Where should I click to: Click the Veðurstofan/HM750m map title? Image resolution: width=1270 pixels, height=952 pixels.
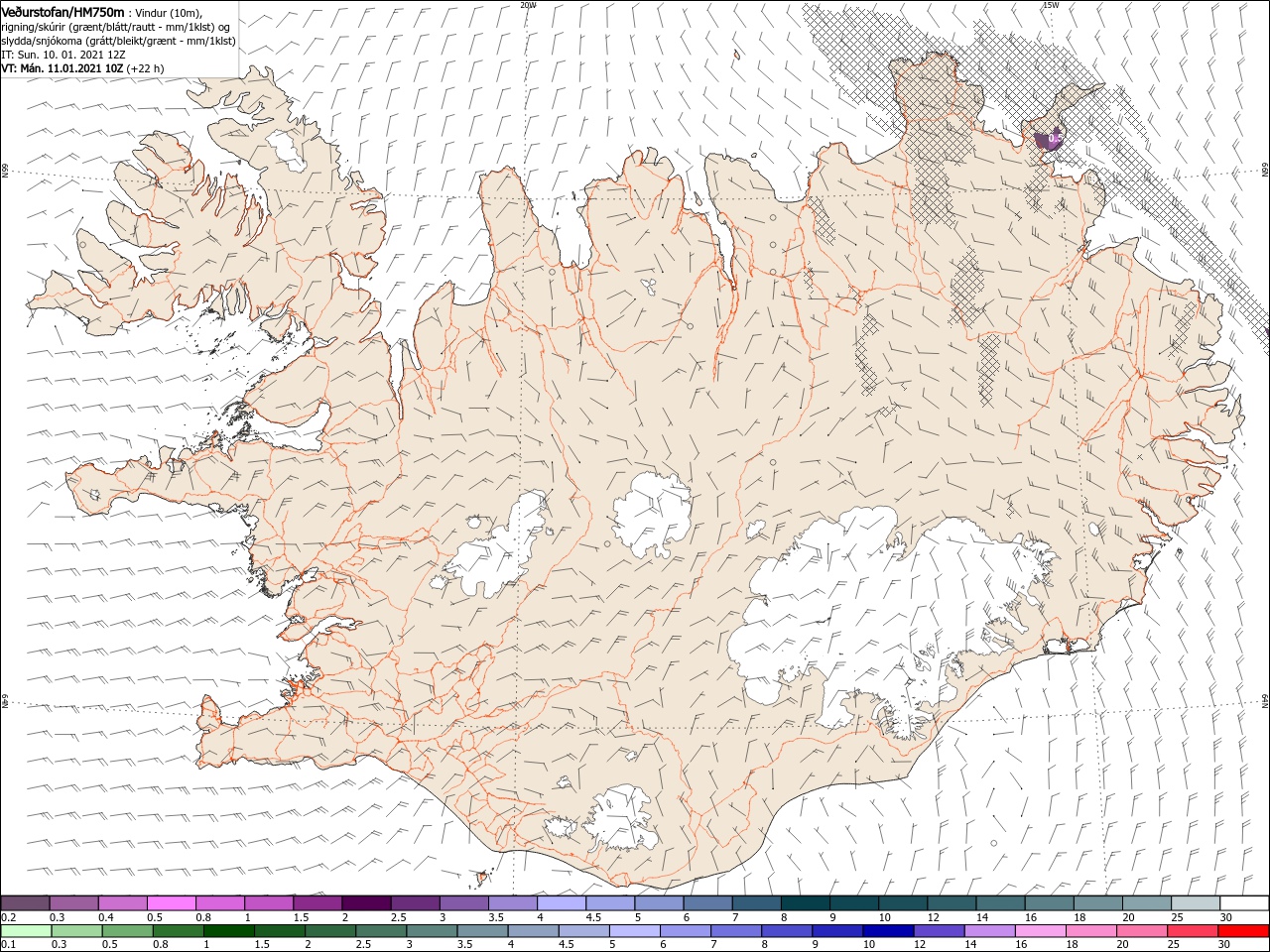point(63,12)
